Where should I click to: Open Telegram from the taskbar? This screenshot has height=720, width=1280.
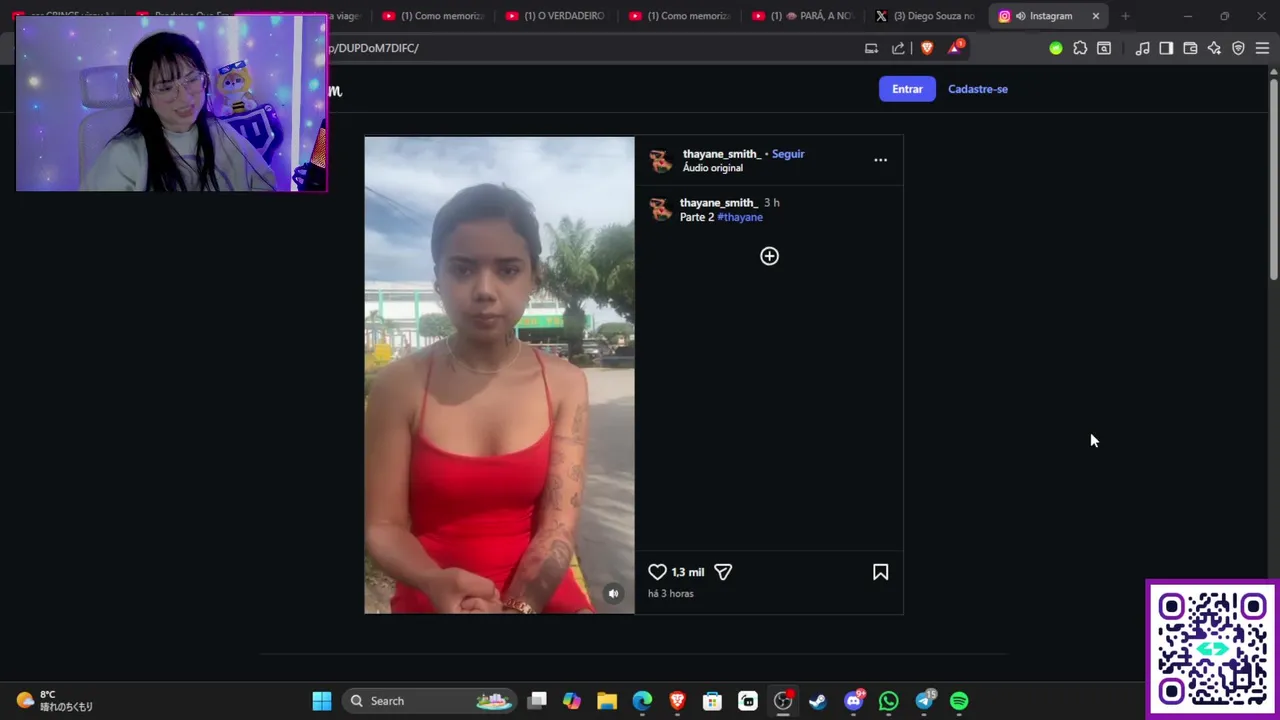pyautogui.click(x=925, y=701)
